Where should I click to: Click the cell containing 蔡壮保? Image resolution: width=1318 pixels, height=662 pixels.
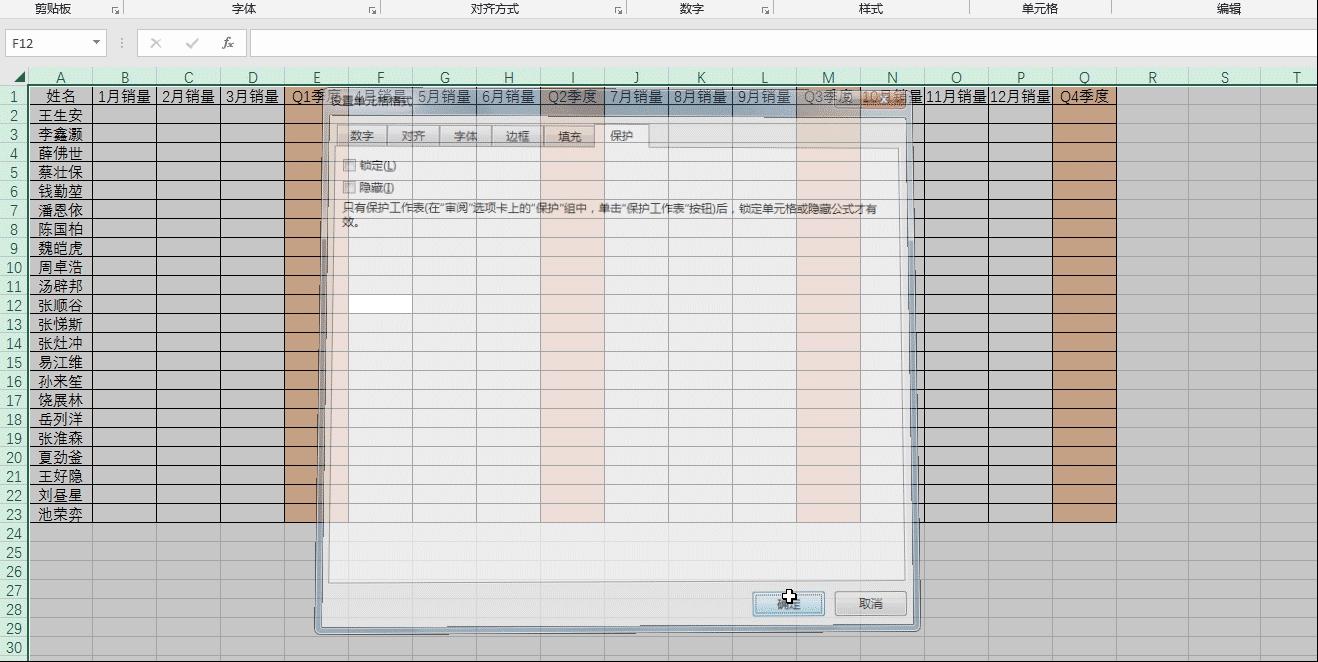(x=61, y=172)
